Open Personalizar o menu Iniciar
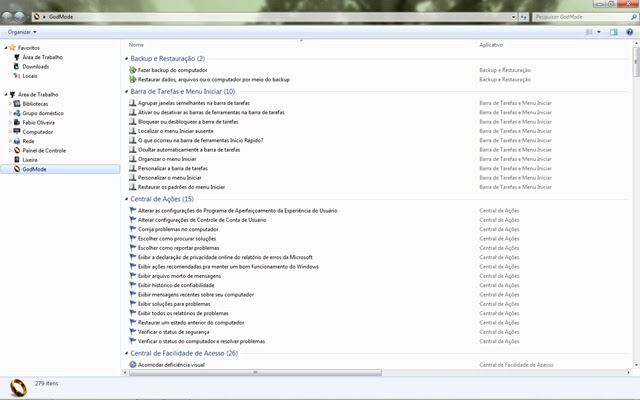 point(170,178)
